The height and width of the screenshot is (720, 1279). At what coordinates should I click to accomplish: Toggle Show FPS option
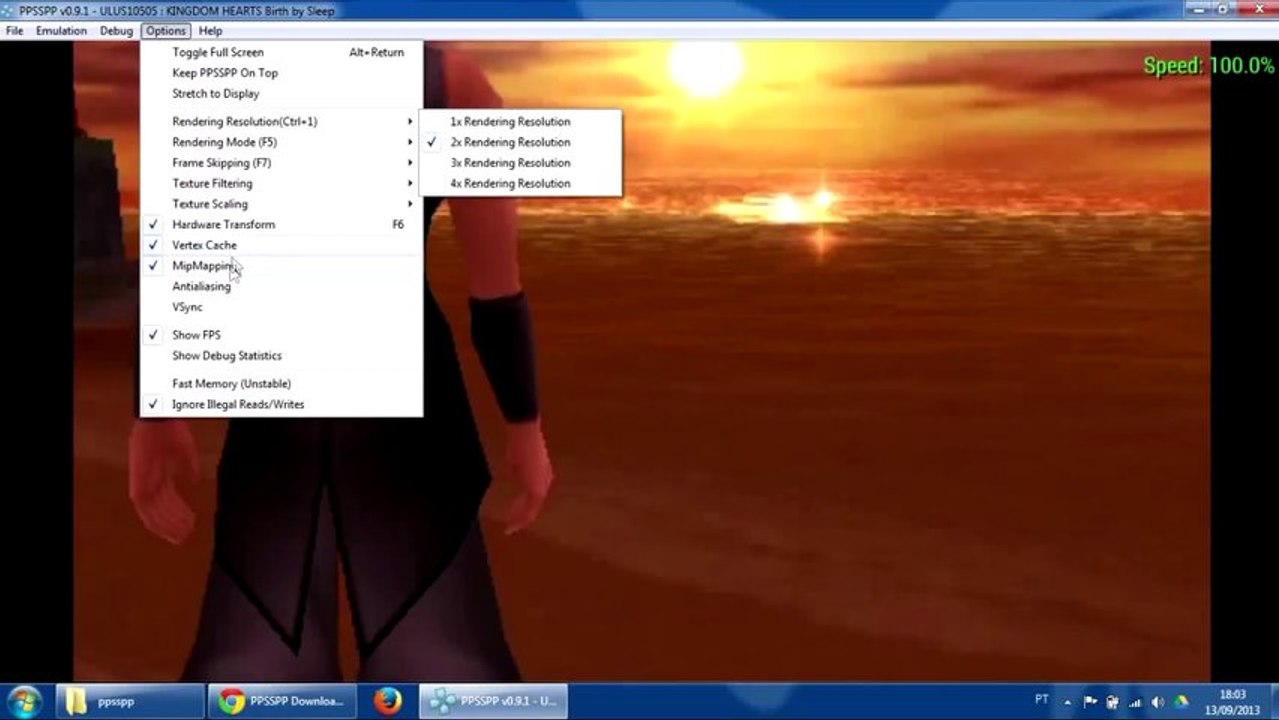pos(281,335)
